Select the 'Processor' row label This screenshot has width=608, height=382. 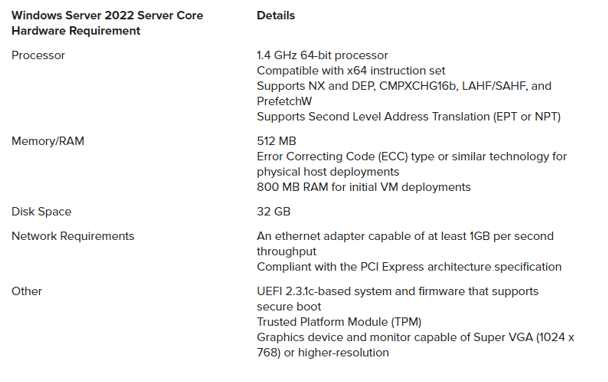click(x=38, y=55)
